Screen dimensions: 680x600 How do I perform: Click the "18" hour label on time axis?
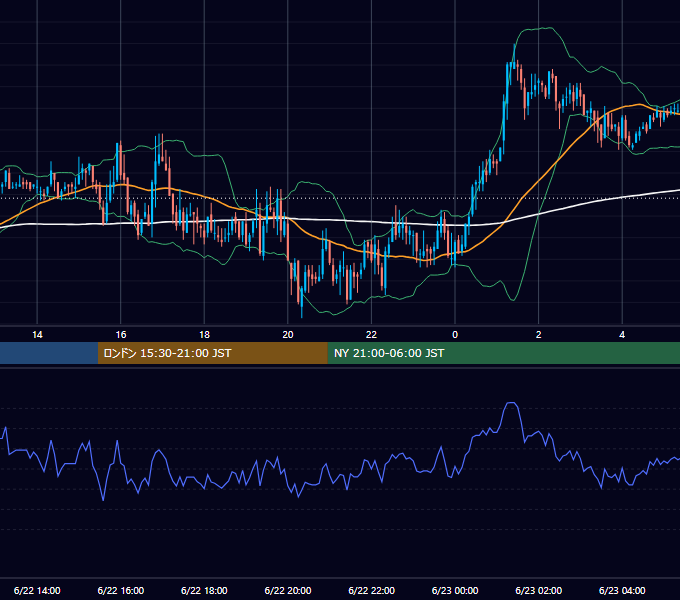204,335
